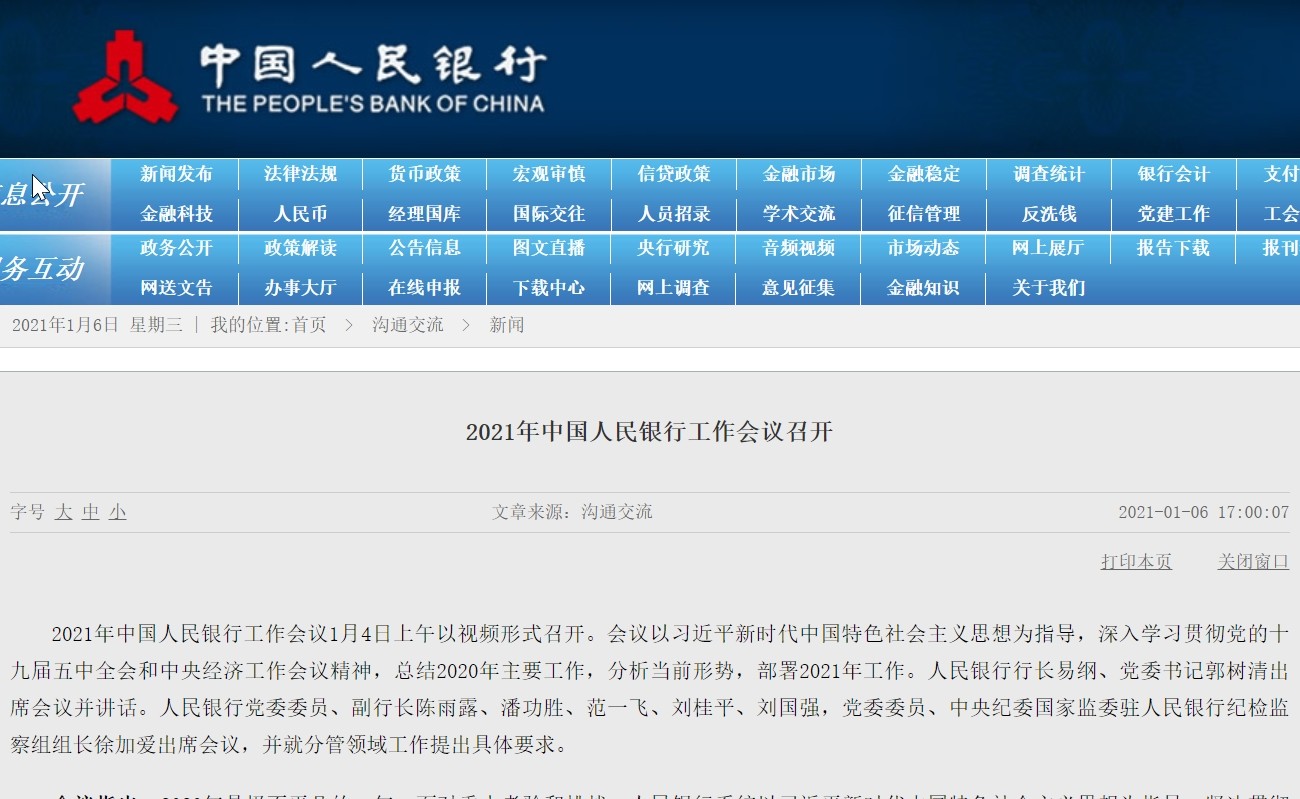Open 国际交往 navigation item
The width and height of the screenshot is (1300, 799).
[549, 214]
